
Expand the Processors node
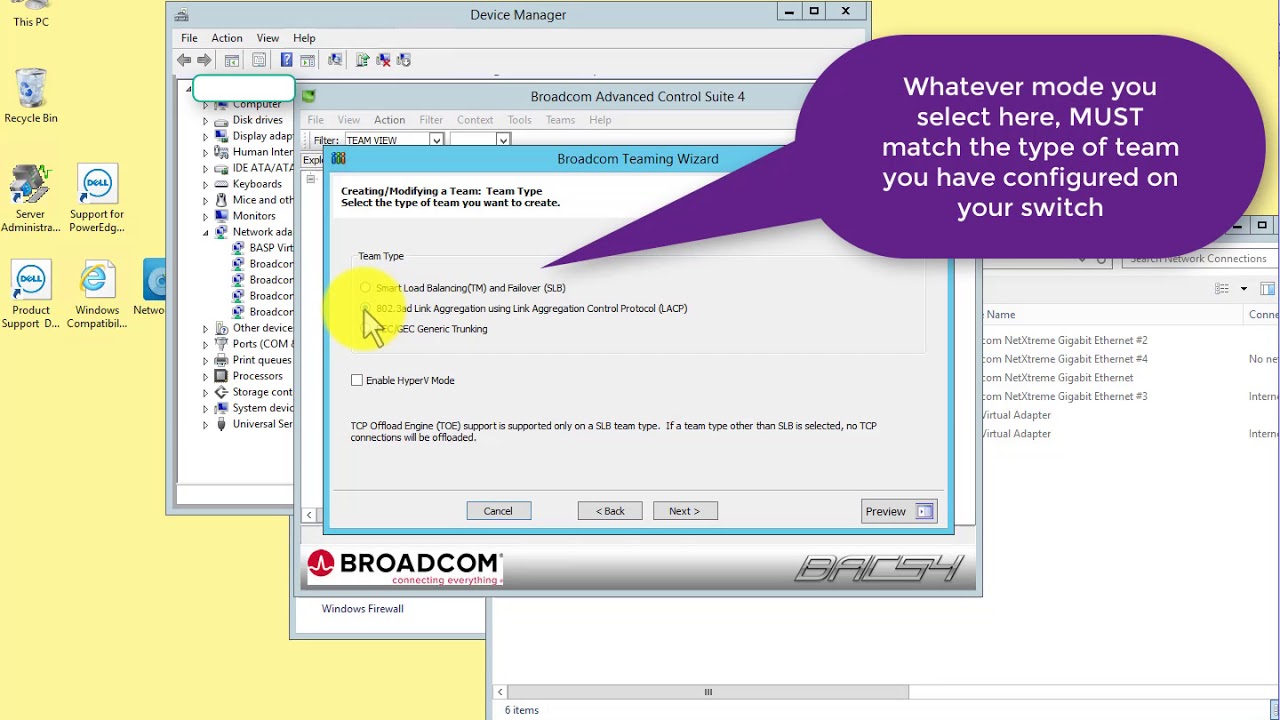205,376
